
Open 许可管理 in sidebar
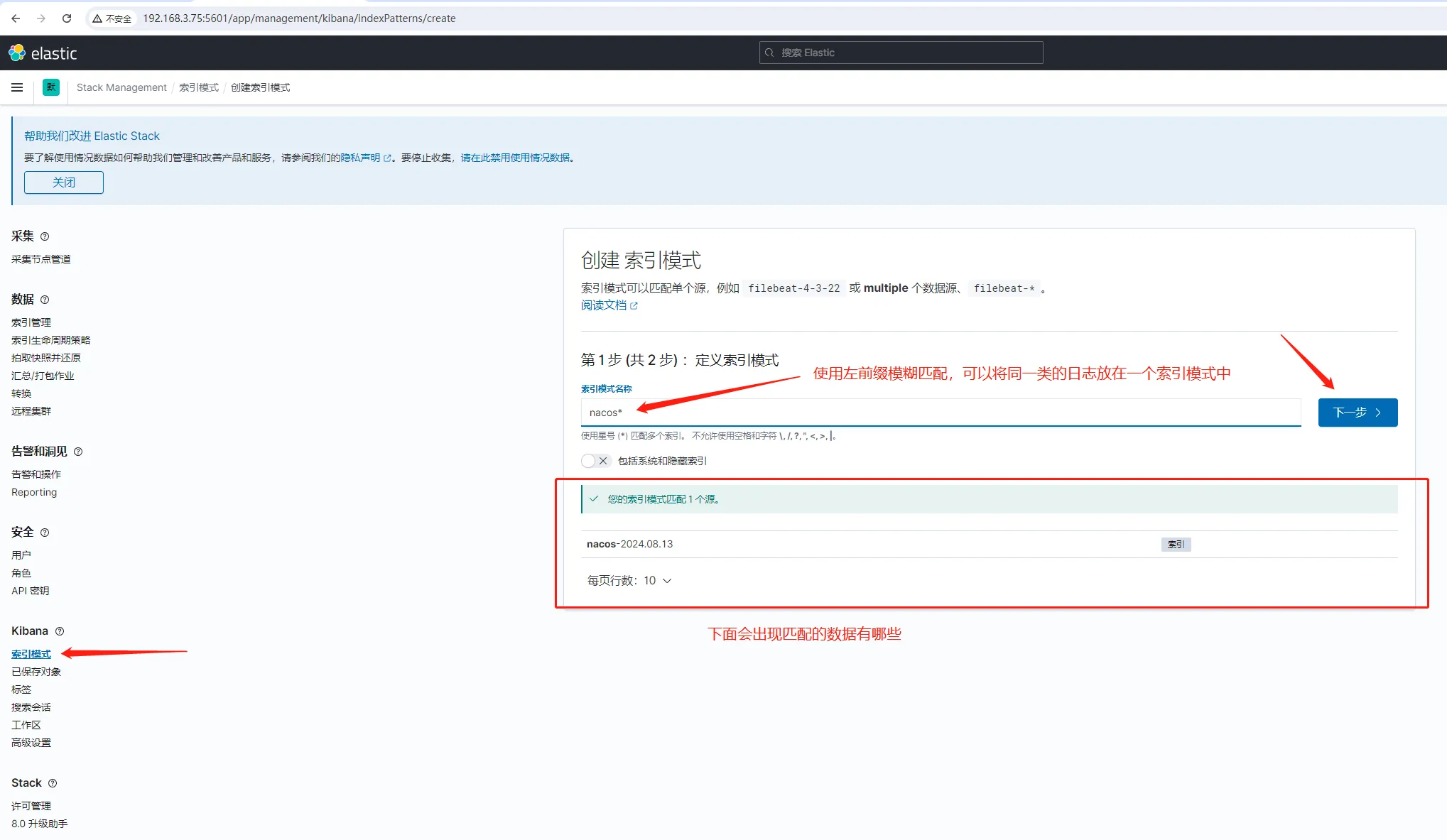[31, 806]
